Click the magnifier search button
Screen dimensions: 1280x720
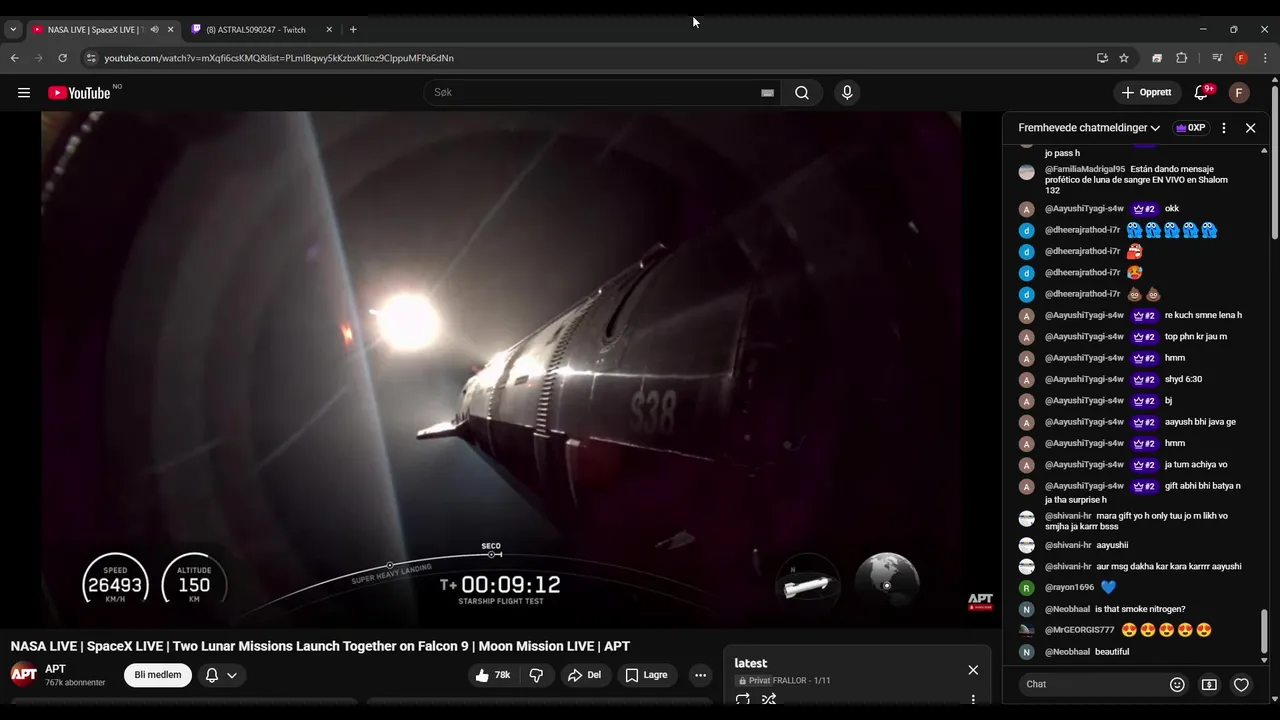(x=802, y=93)
